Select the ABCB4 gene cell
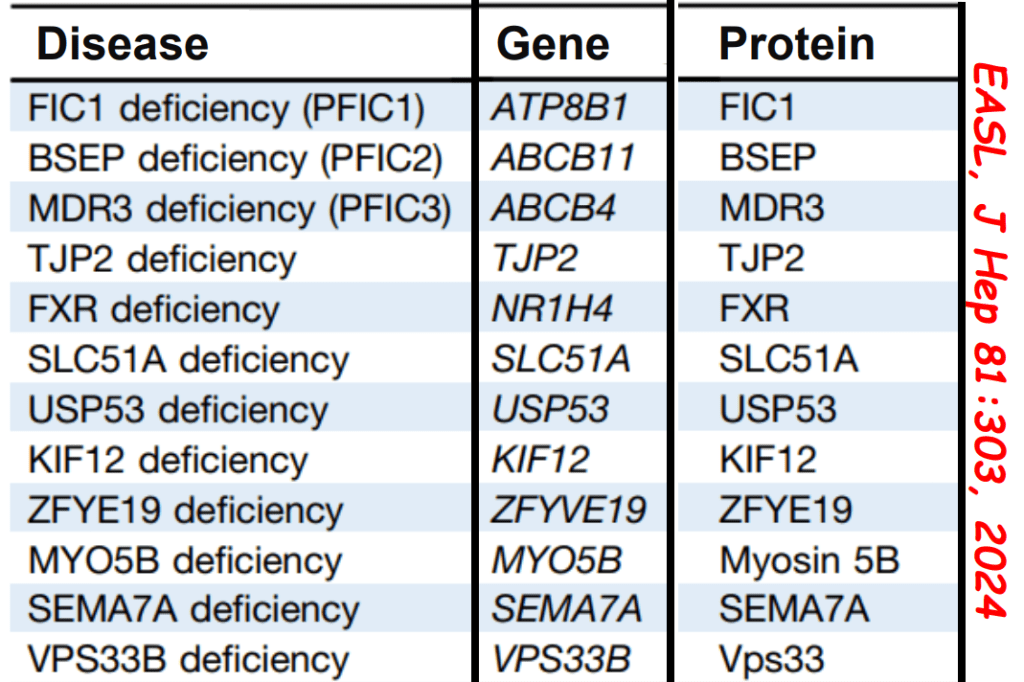Image resolution: width=1024 pixels, height=682 pixels. (553, 209)
